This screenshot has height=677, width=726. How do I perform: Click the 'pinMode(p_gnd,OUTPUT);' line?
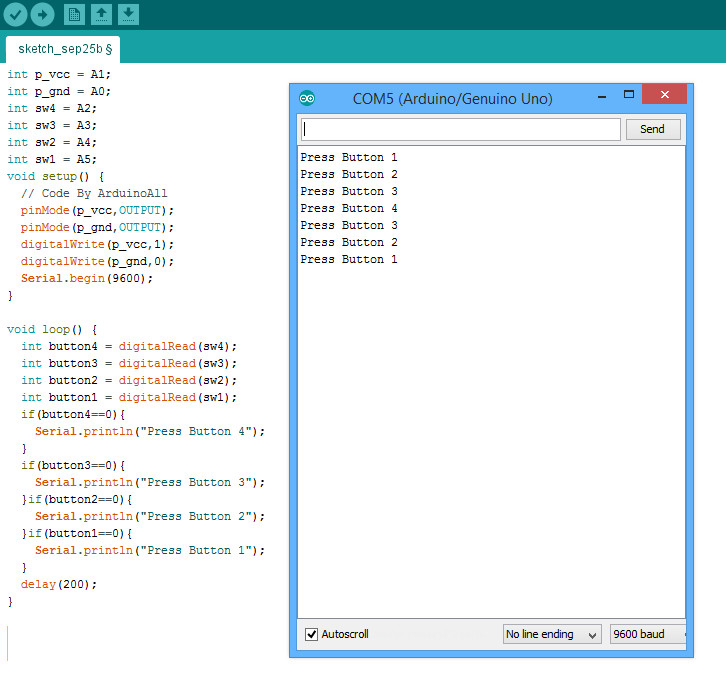97,227
